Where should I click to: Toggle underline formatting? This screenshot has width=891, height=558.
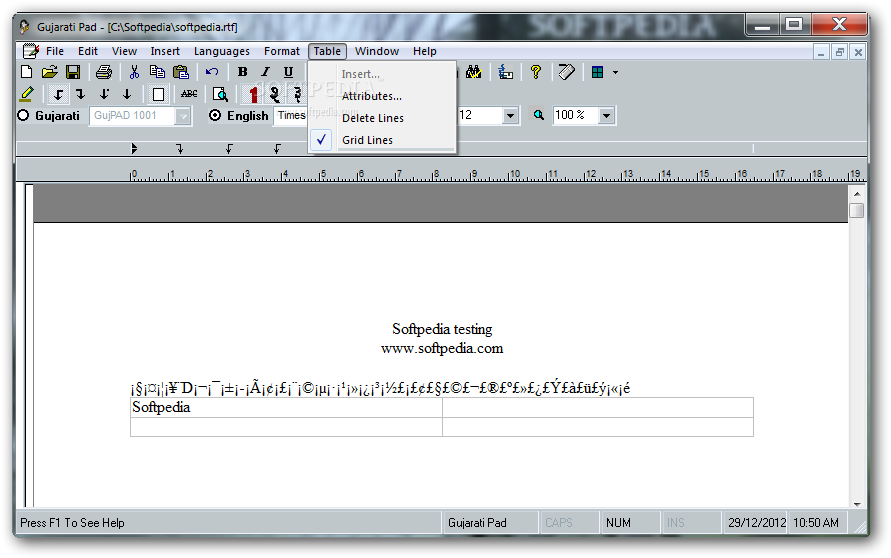click(x=288, y=72)
